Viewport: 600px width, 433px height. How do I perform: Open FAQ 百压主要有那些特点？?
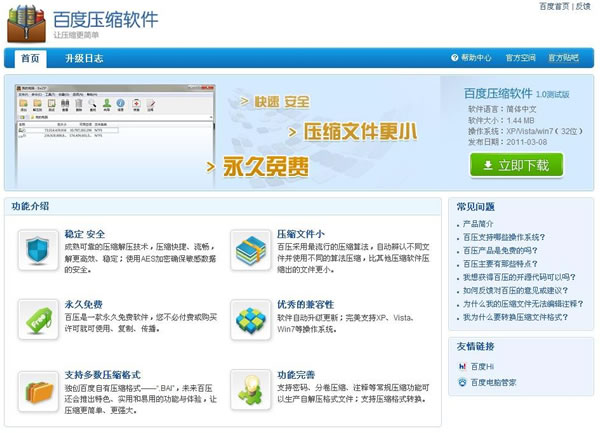click(x=500, y=264)
